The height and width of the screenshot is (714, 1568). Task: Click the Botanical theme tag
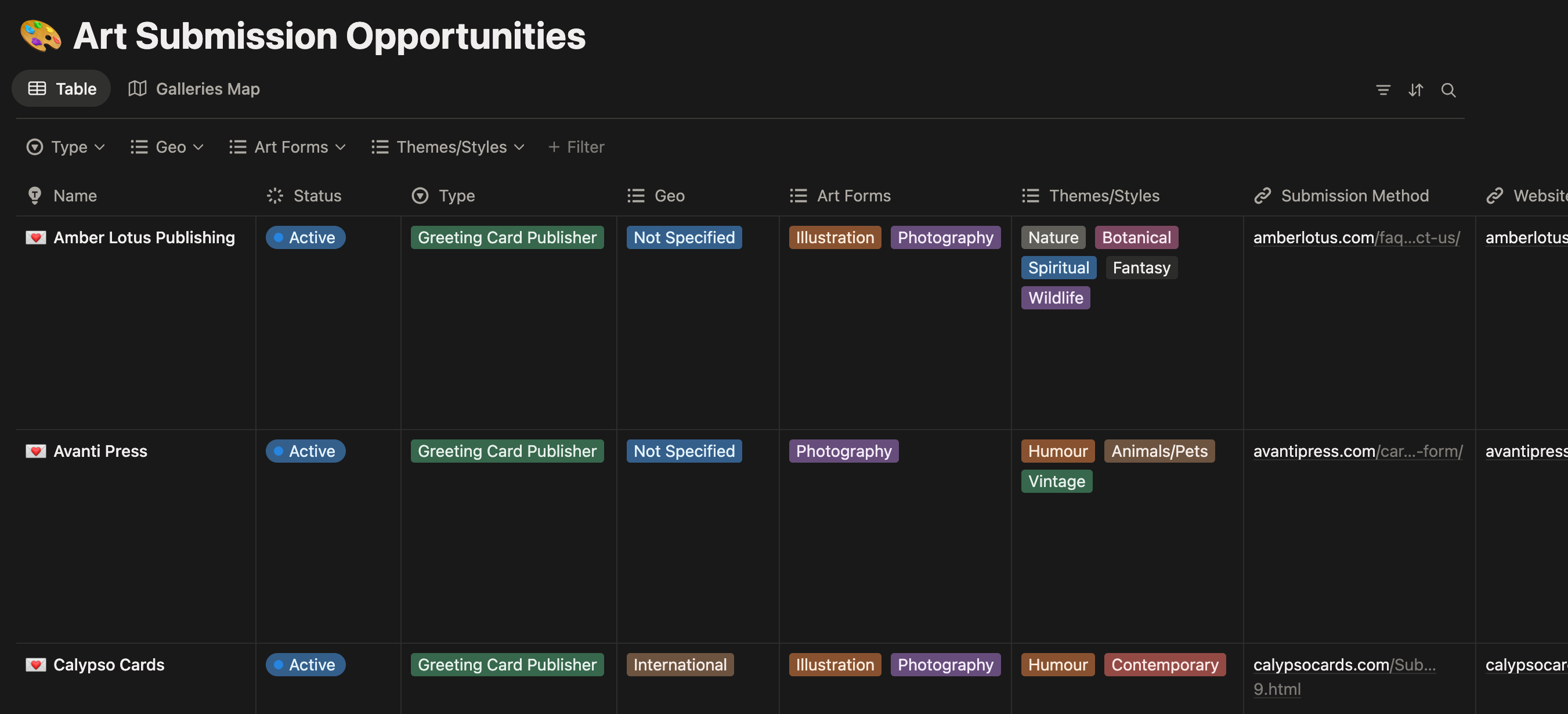[x=1136, y=237]
